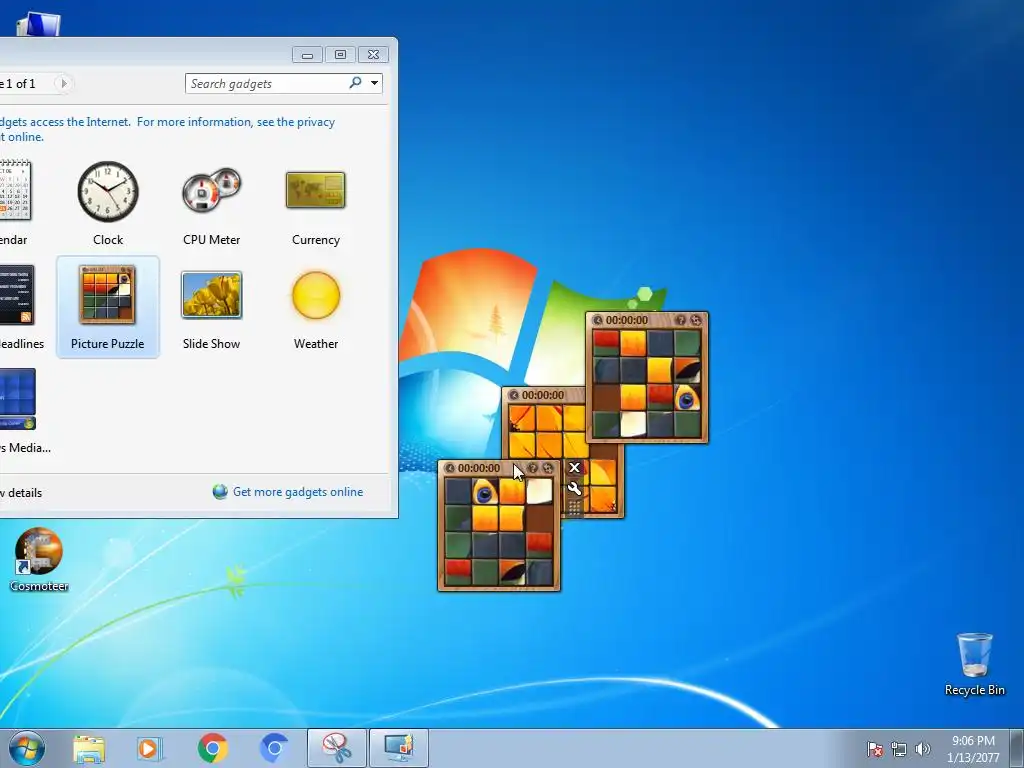Open the Cosmoteer desktop shortcut
Image resolution: width=1024 pixels, height=768 pixels.
pos(39,560)
